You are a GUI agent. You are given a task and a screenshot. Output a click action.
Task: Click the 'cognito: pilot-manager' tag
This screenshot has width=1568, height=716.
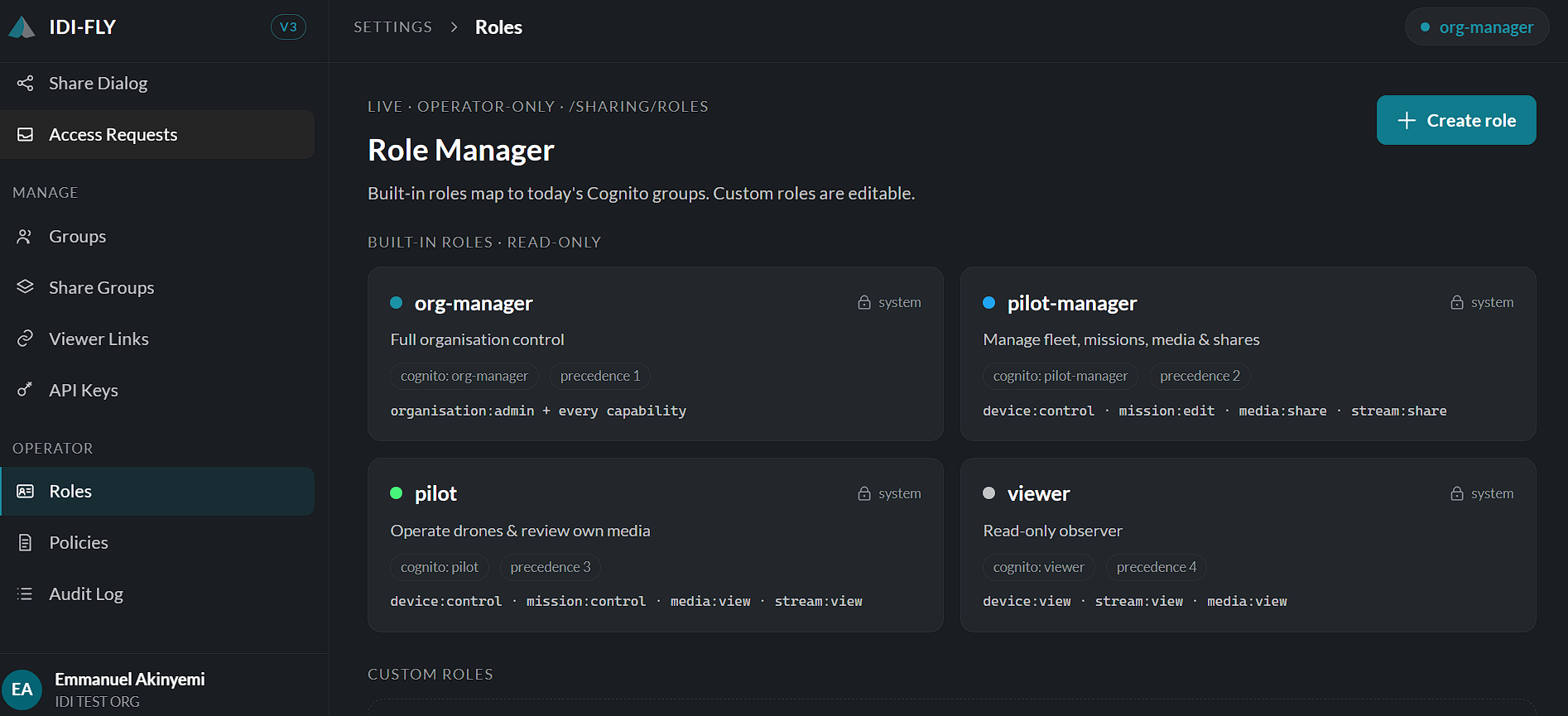coord(1061,376)
